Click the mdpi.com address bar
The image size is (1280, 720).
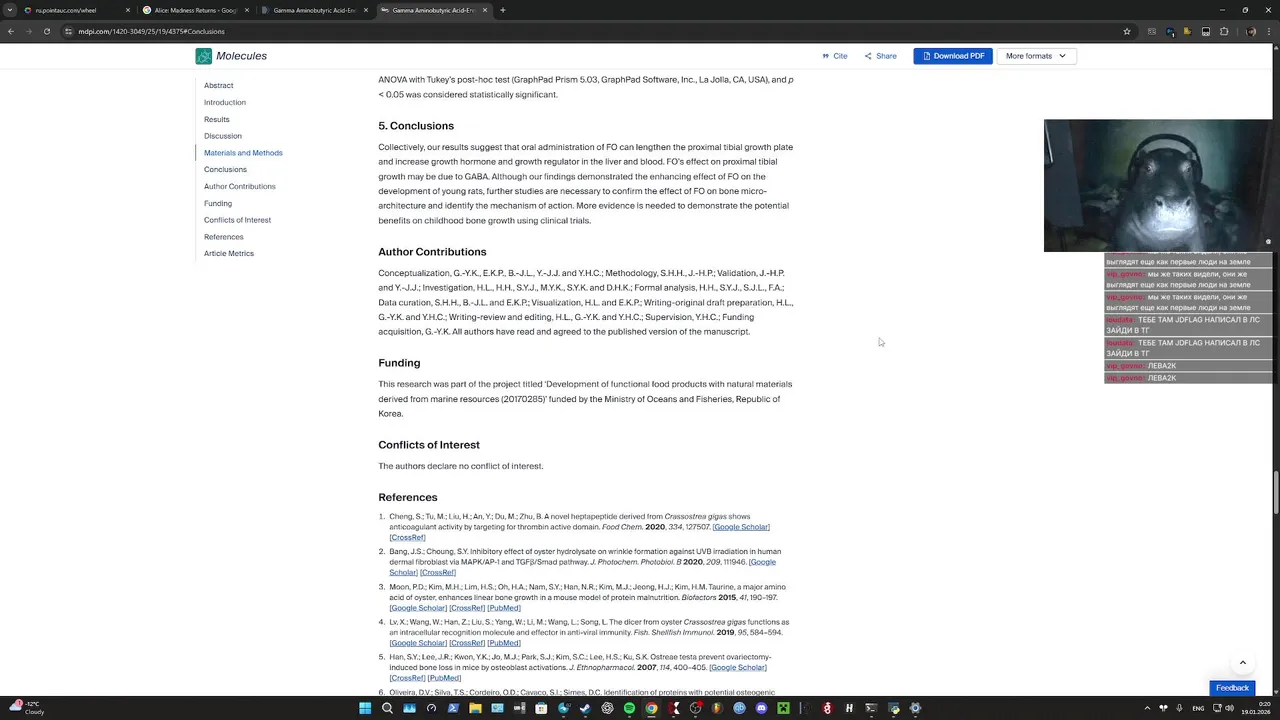click(x=600, y=31)
